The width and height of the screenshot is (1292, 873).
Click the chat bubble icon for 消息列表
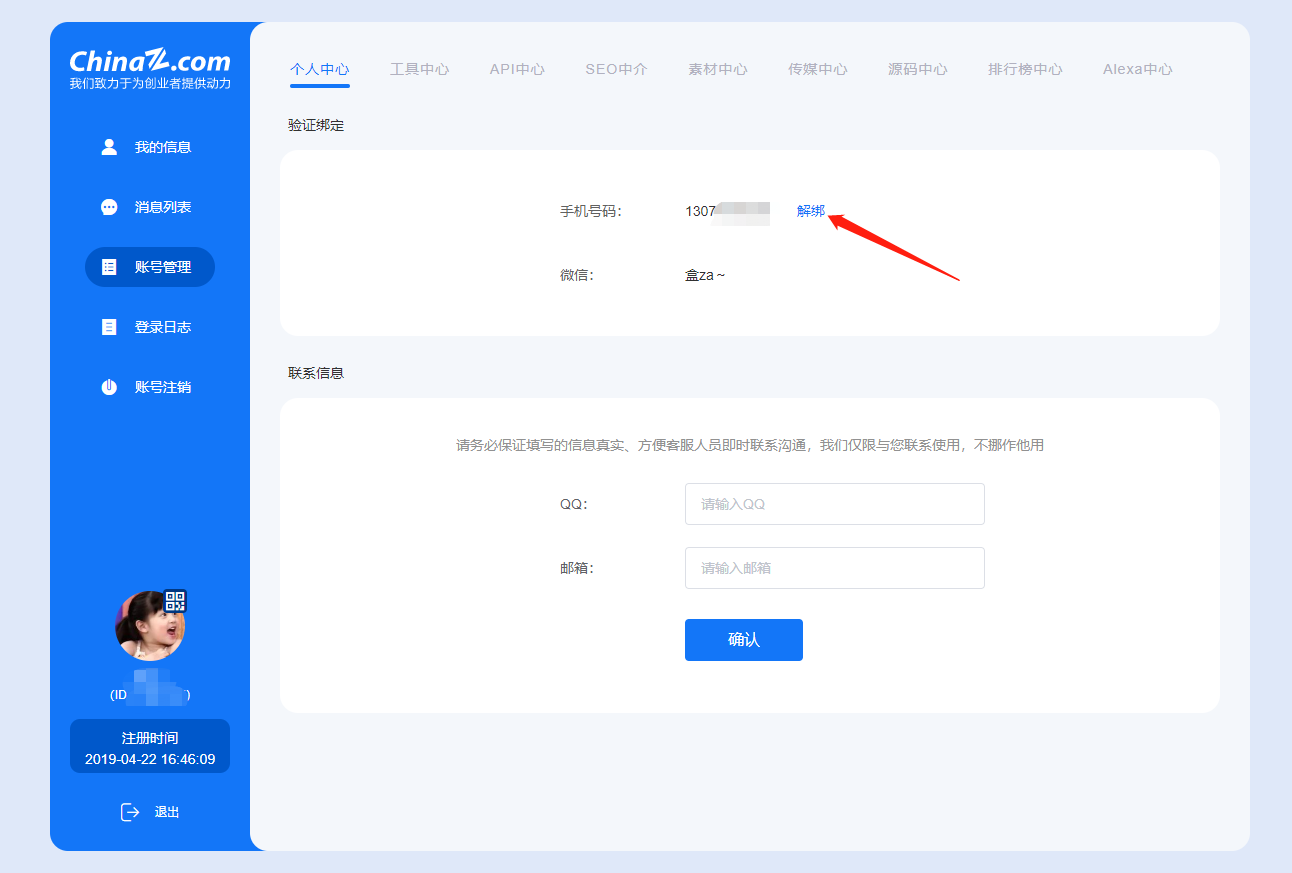110,207
